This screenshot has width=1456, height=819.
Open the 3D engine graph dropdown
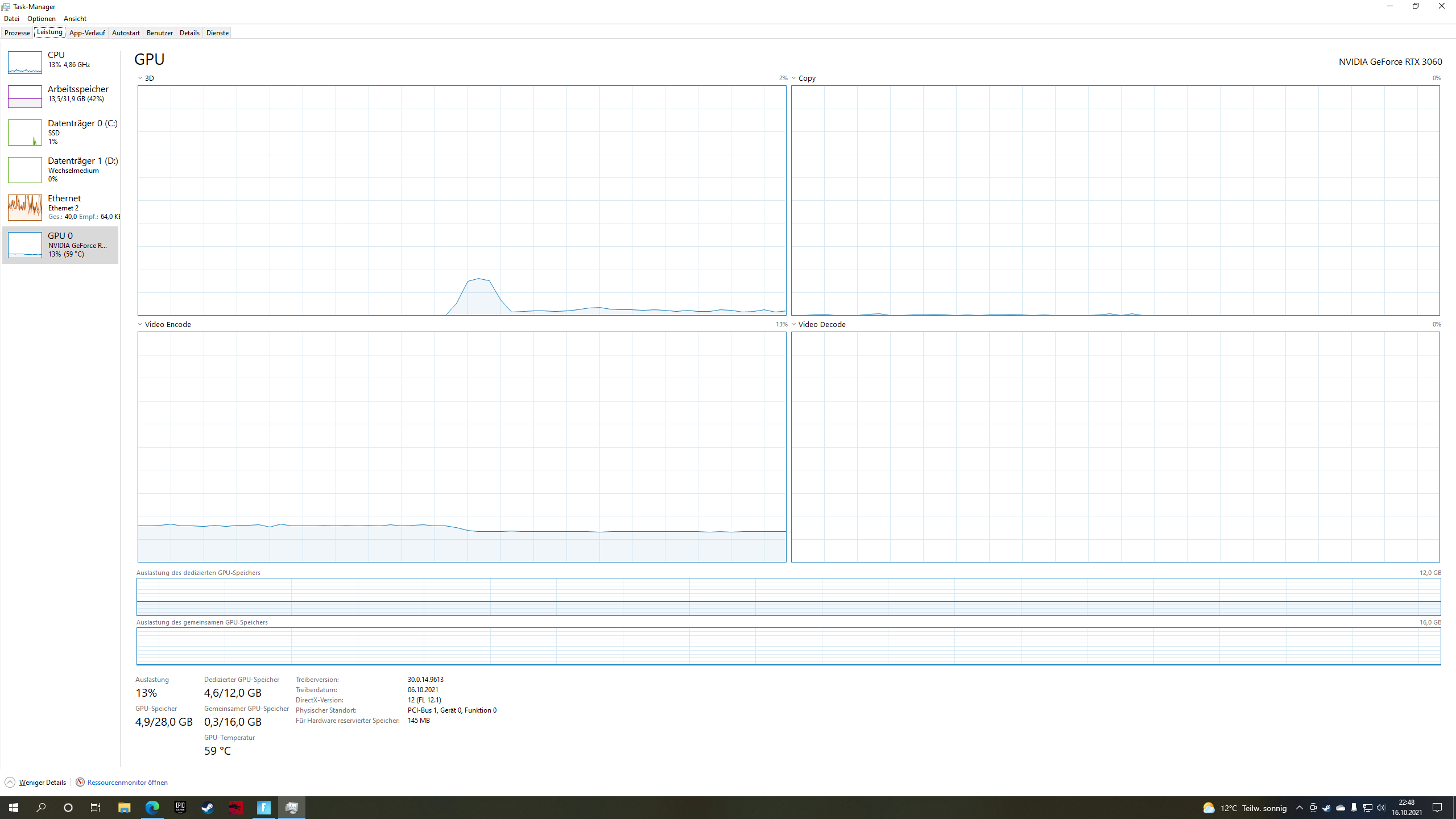point(140,78)
